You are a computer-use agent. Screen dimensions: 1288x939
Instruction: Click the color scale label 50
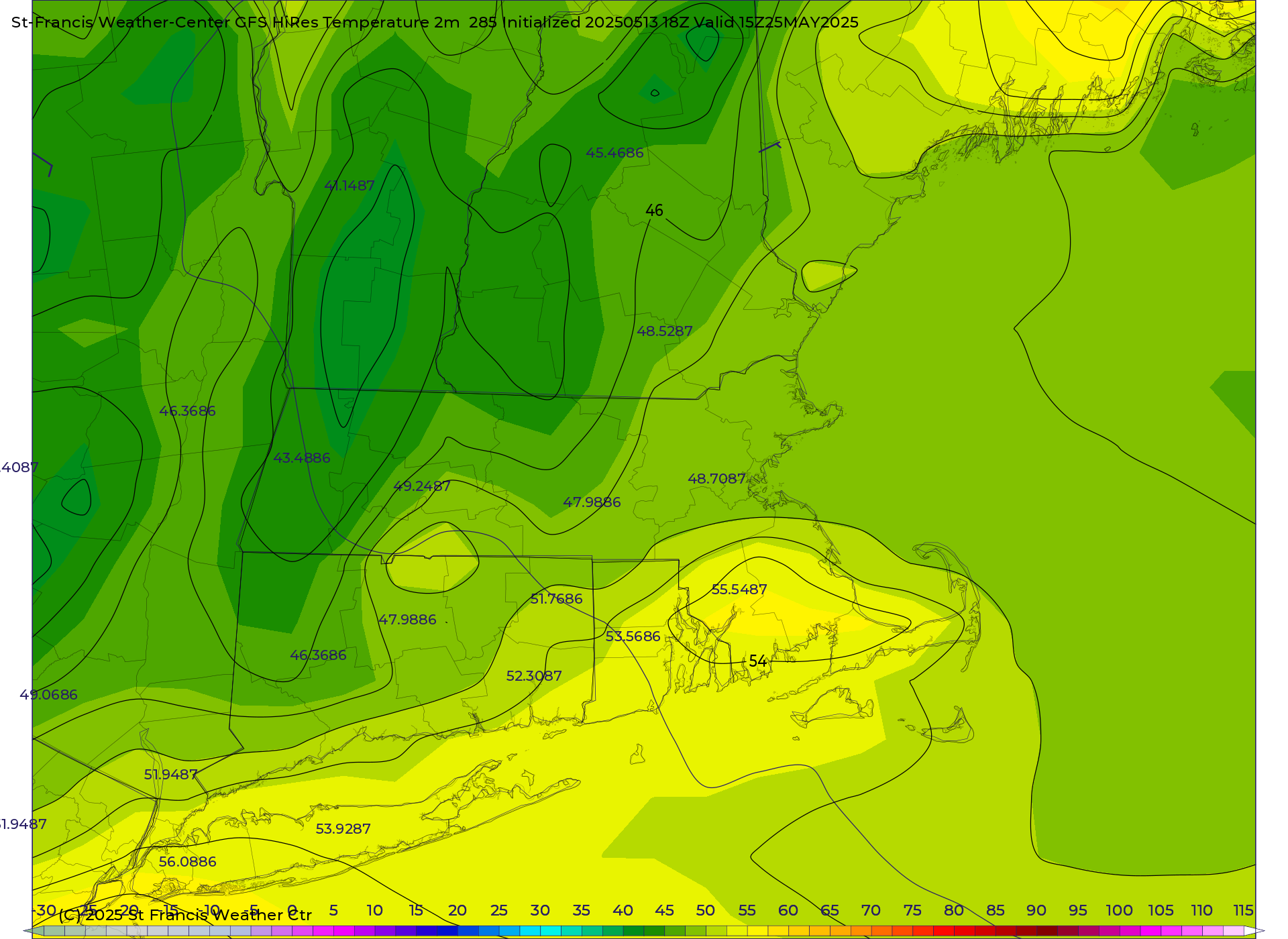pos(705,911)
